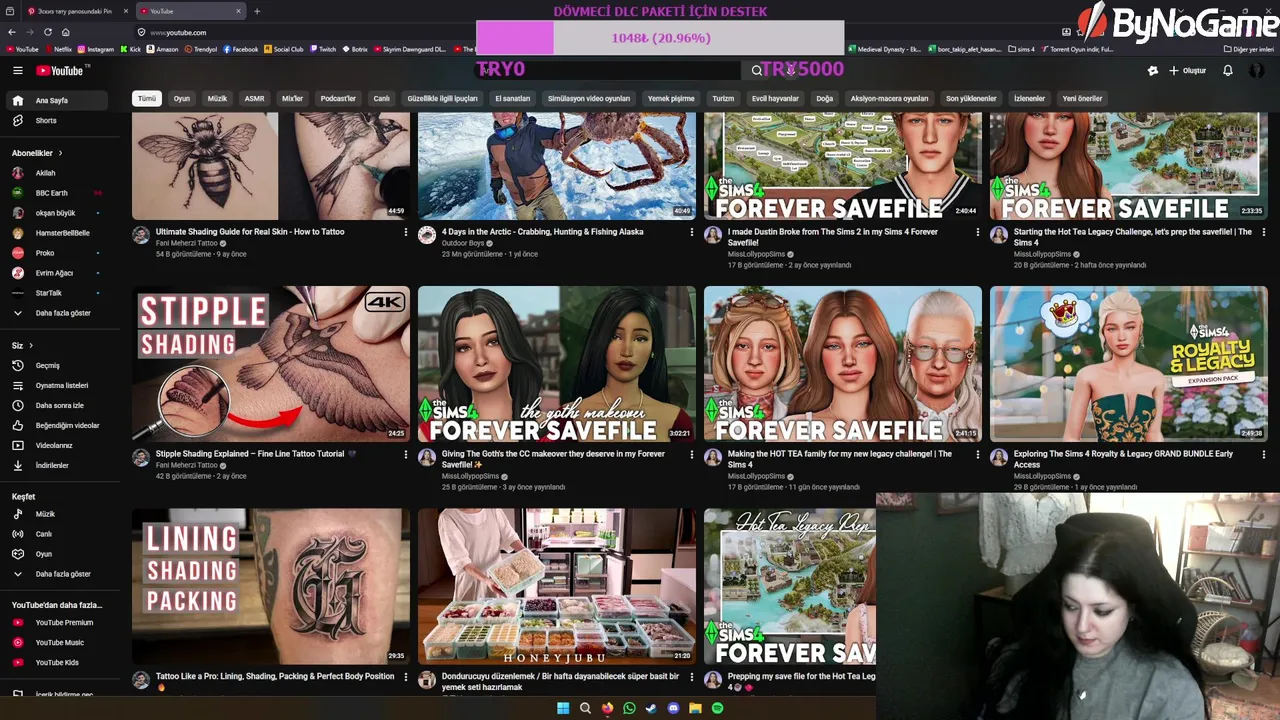Select the Podcast'ler filter chip
Screen dimensions: 1280x720
(338, 99)
